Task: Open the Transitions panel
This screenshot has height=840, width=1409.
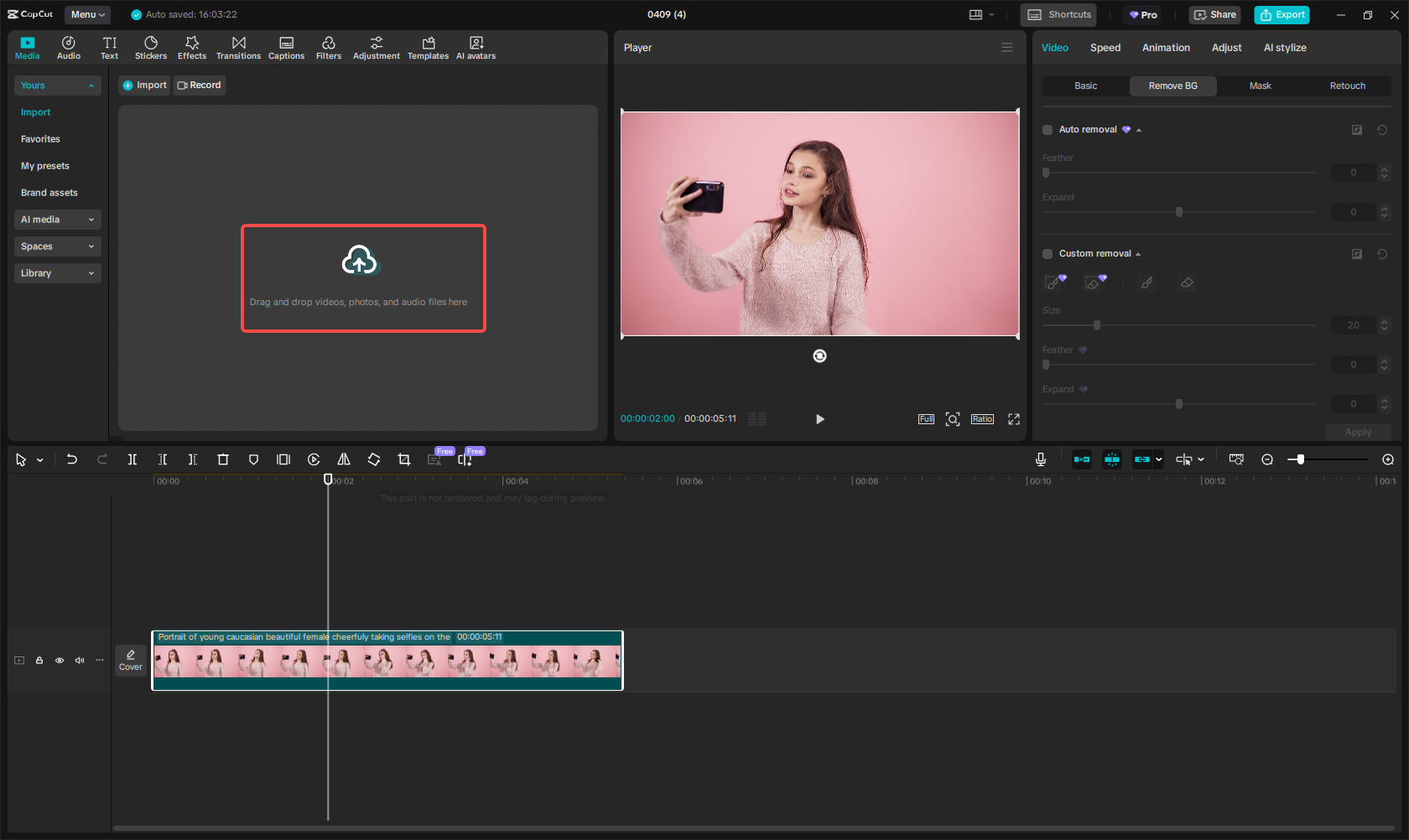Action: (x=238, y=47)
